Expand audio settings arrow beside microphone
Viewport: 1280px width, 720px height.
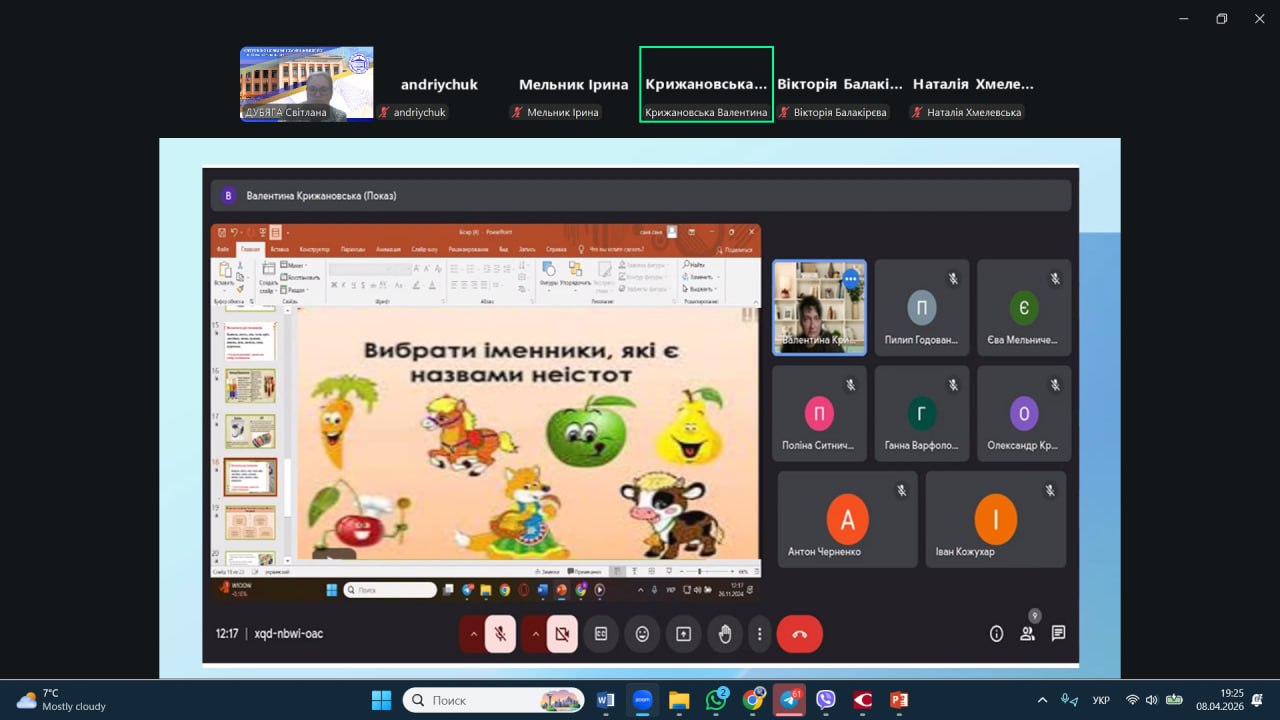(474, 634)
